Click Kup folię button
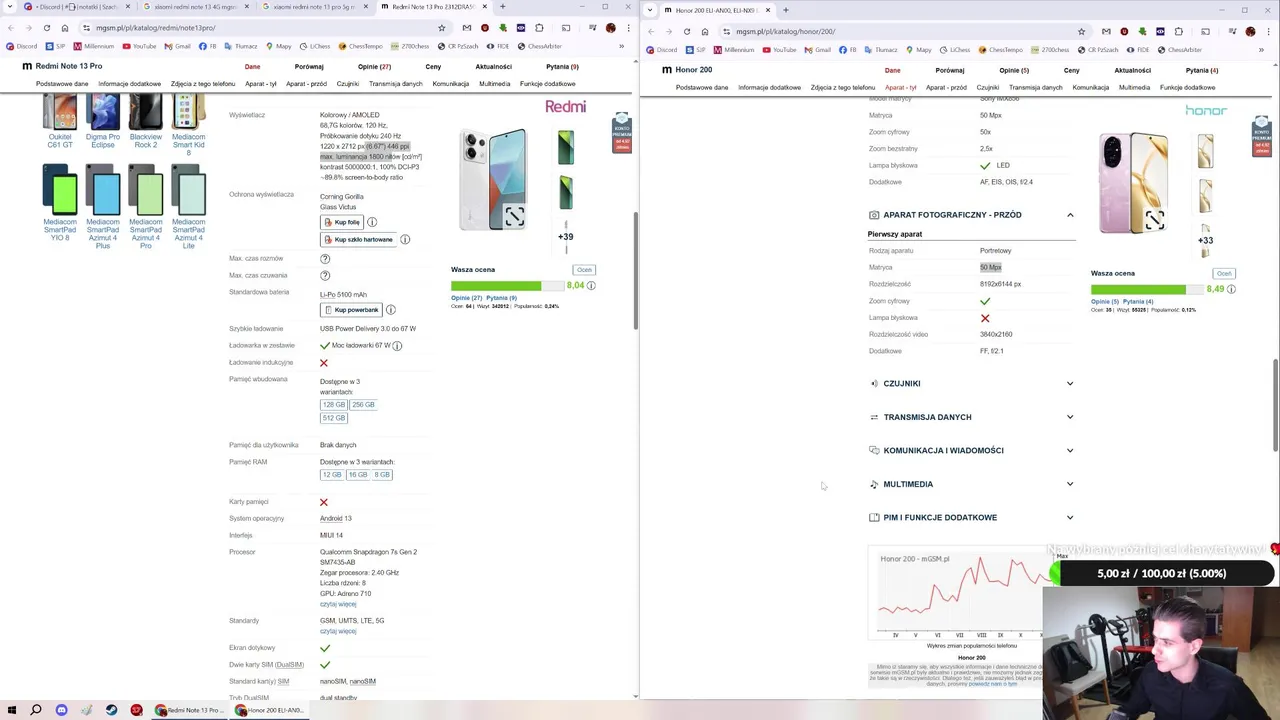Viewport: 1280px width, 720px height. pos(341,222)
